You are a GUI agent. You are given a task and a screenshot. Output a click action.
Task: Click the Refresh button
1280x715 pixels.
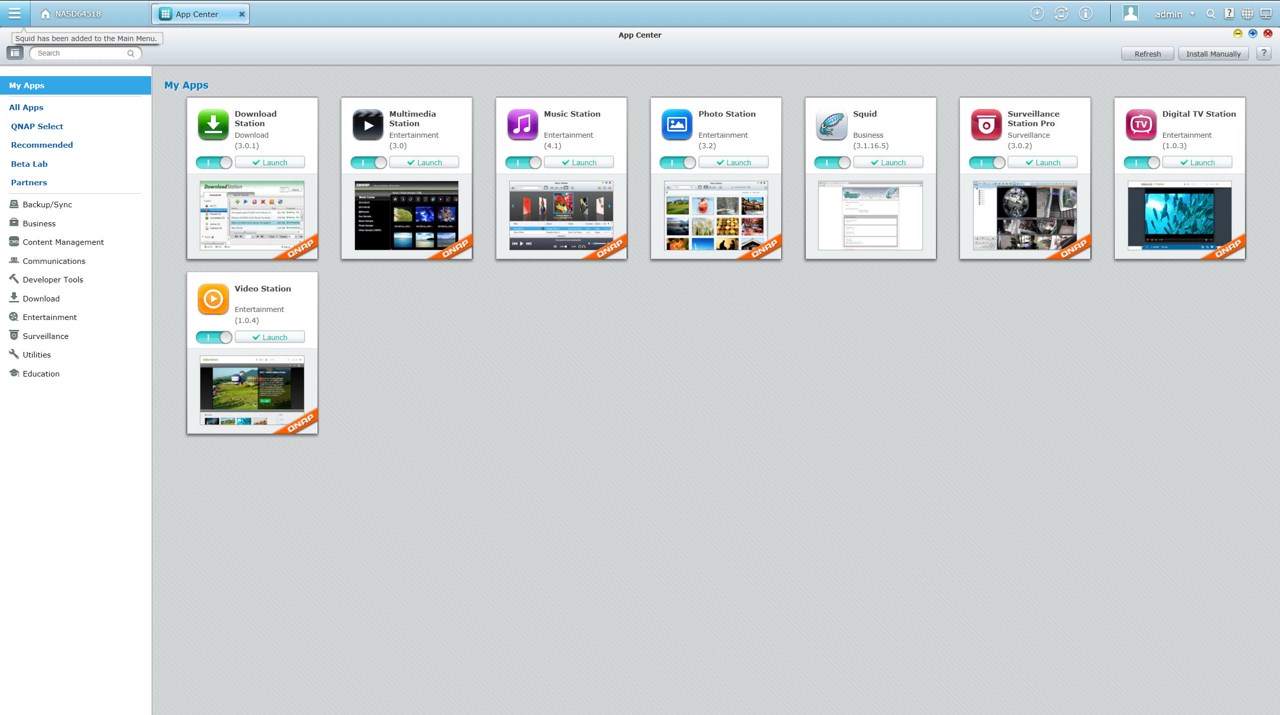[x=1148, y=53]
